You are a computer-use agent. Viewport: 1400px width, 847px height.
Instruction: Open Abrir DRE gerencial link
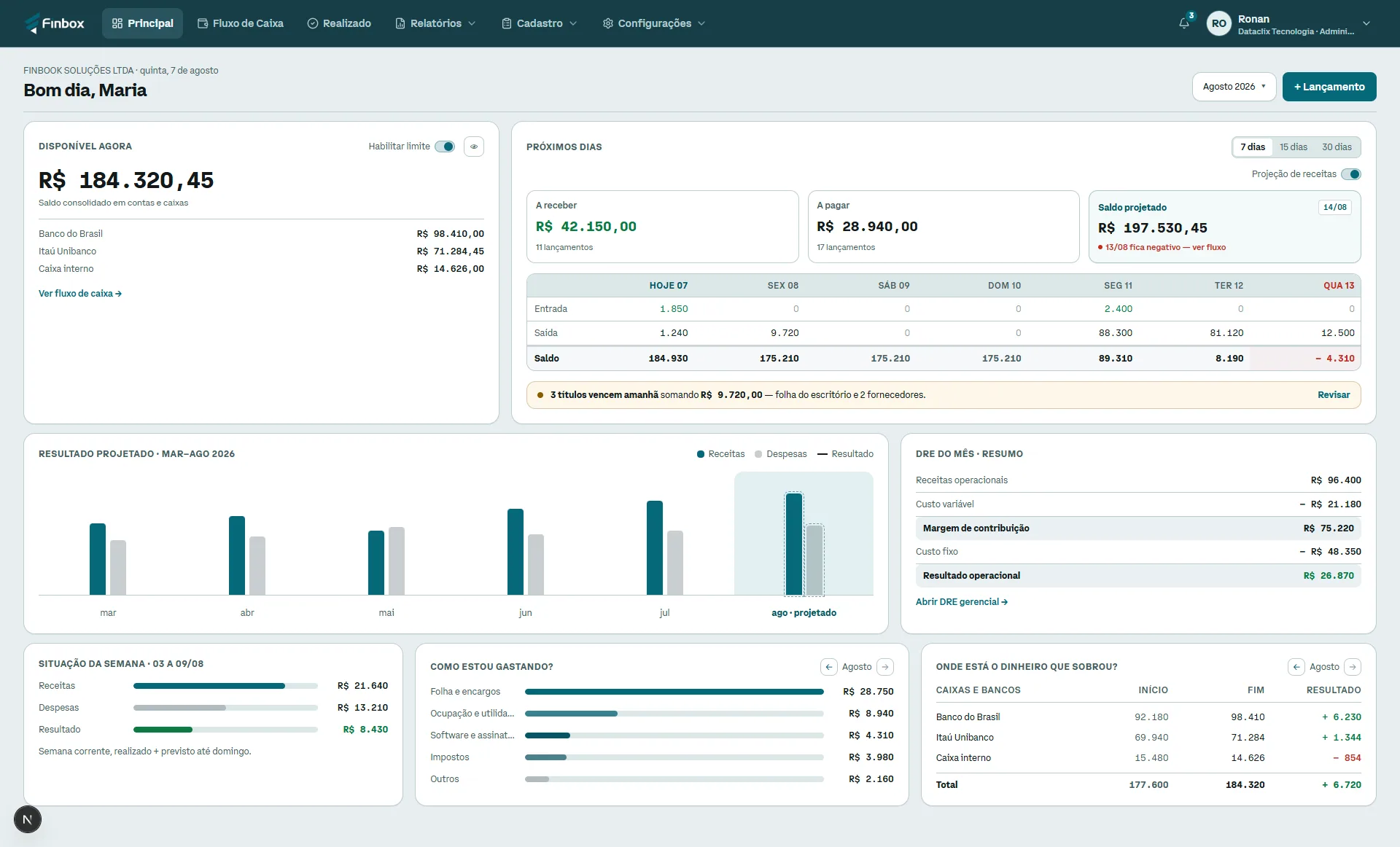pyautogui.click(x=962, y=602)
